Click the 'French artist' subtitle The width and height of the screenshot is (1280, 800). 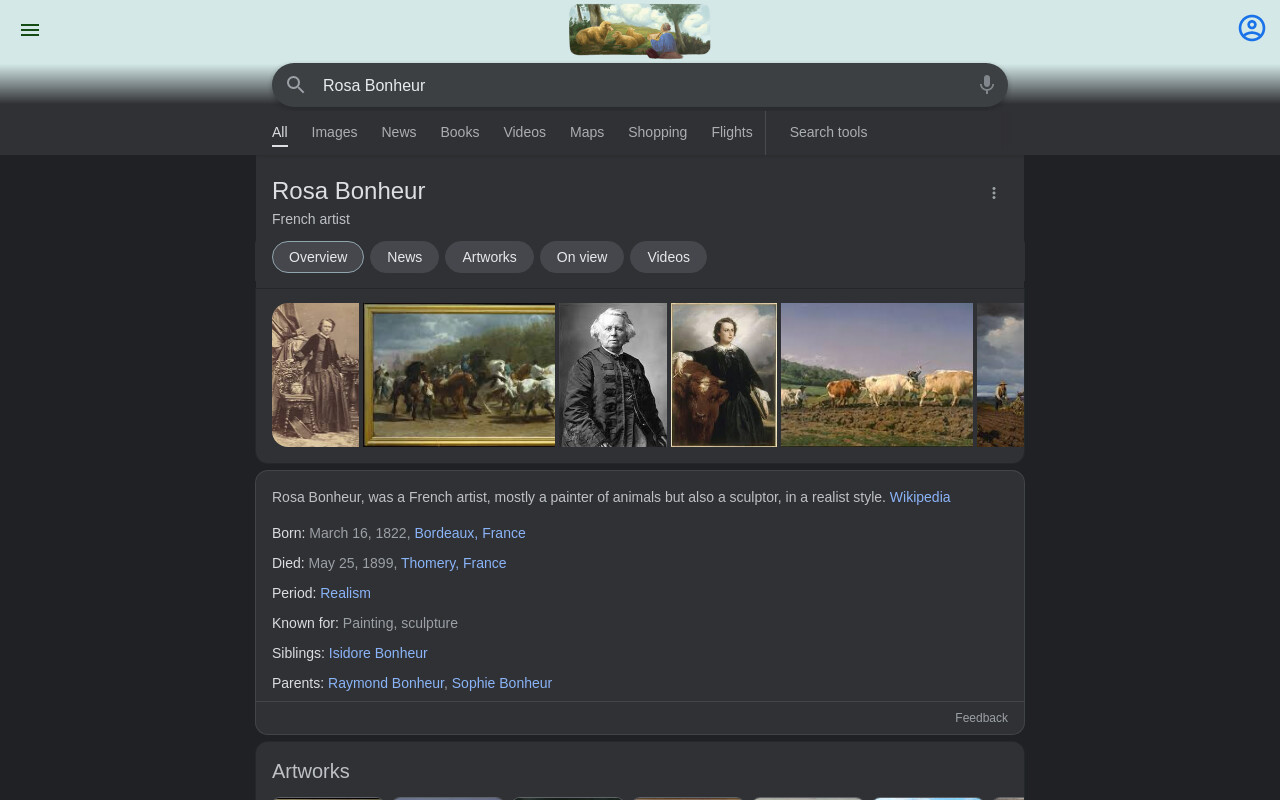click(x=311, y=219)
